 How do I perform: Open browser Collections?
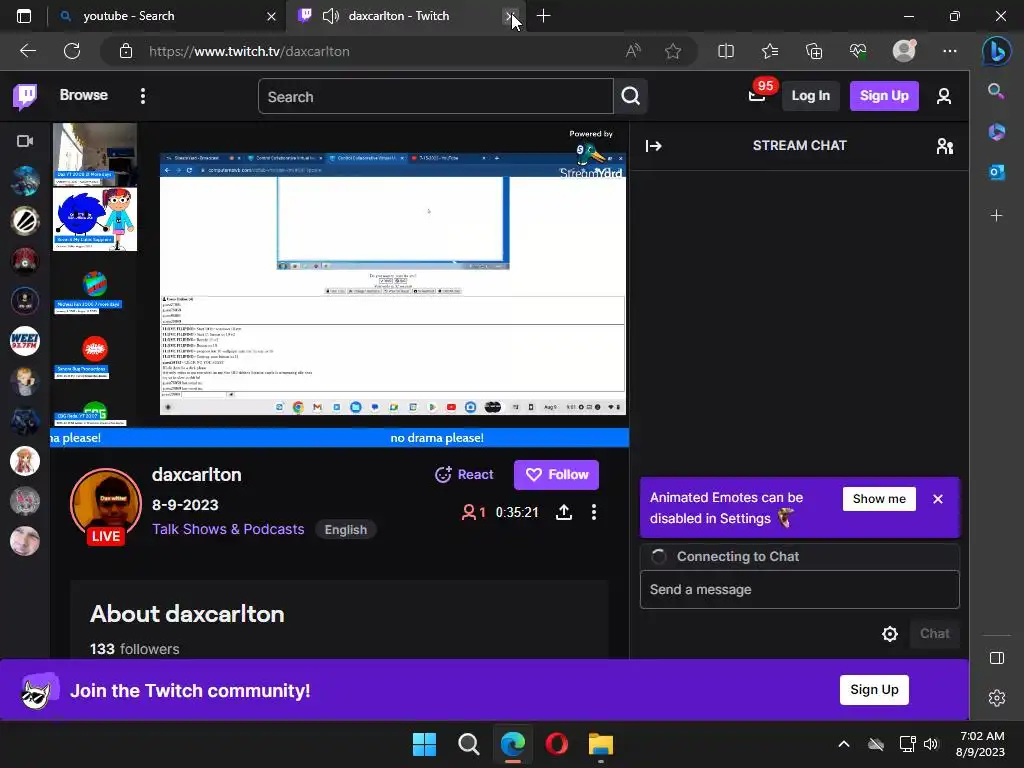(x=814, y=51)
